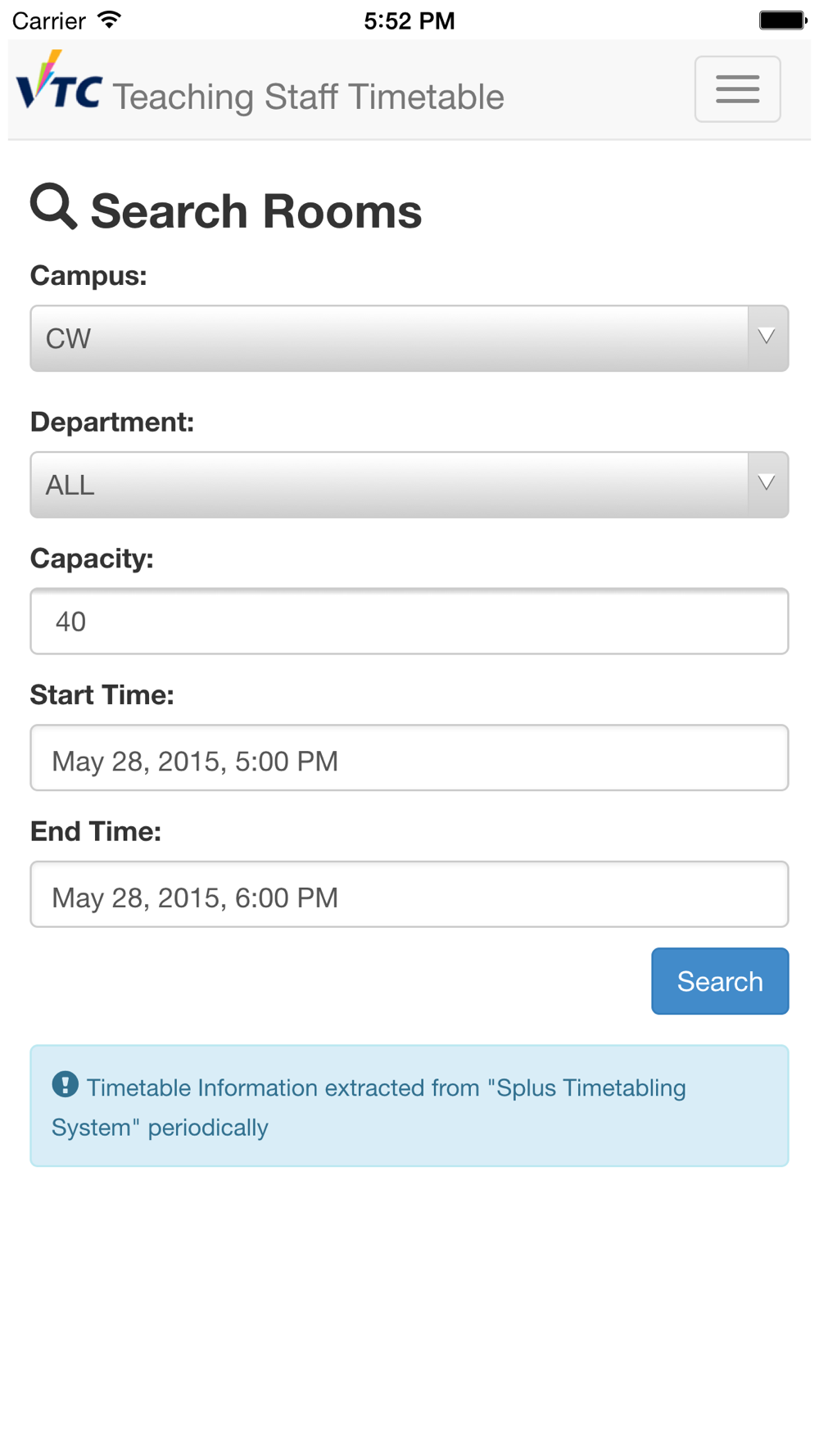
Task: Tap the 5:52 PM status bar clock
Action: pos(409,20)
